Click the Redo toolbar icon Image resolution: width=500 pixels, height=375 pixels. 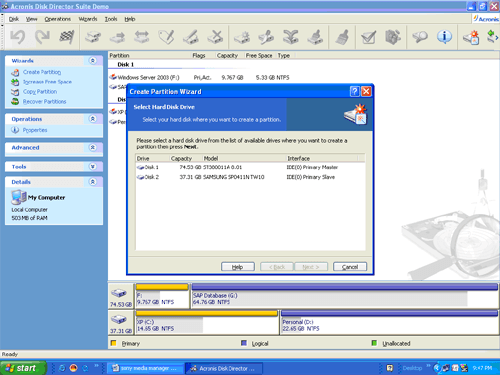pos(42,37)
